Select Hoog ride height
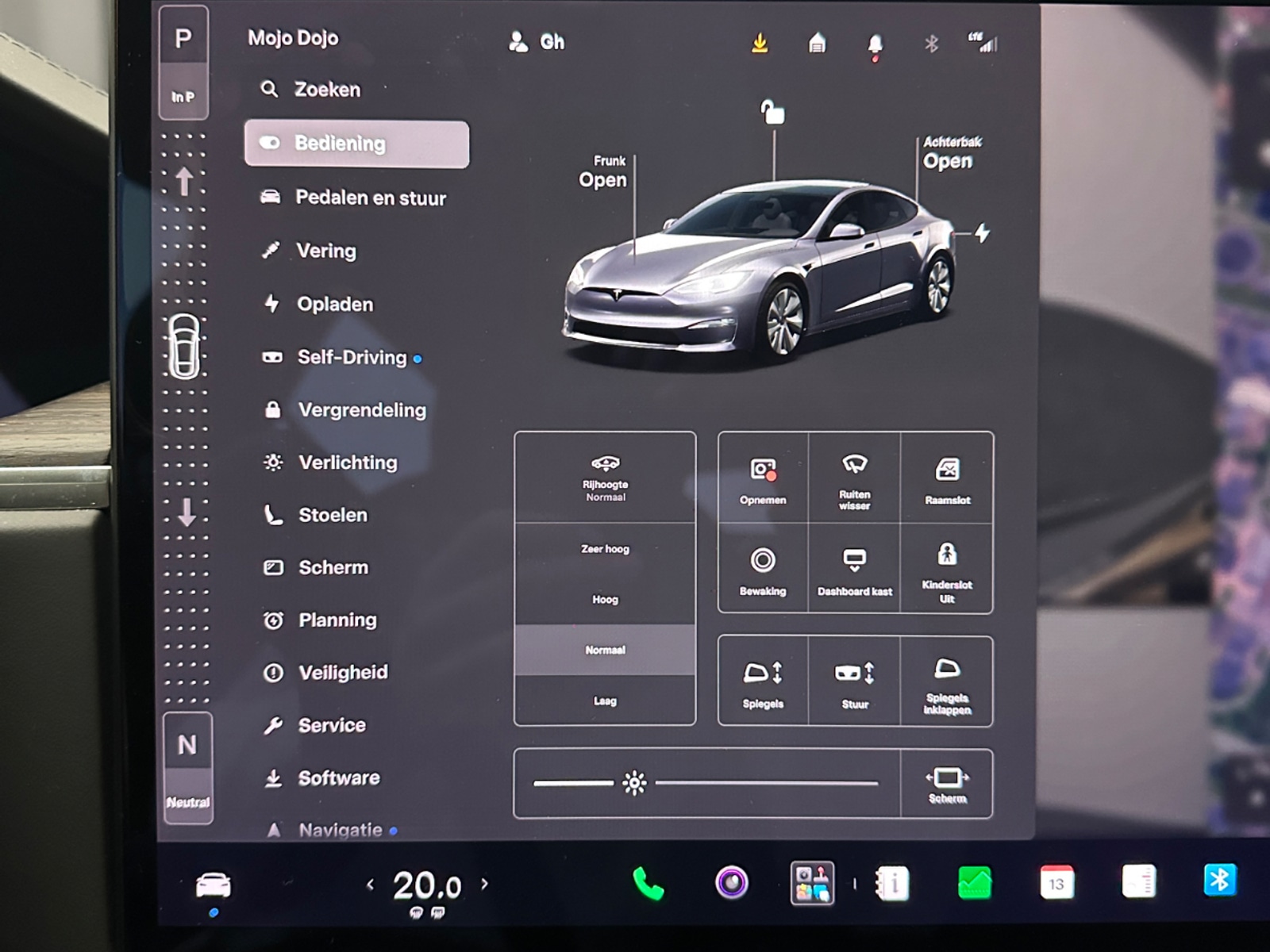 tap(605, 599)
